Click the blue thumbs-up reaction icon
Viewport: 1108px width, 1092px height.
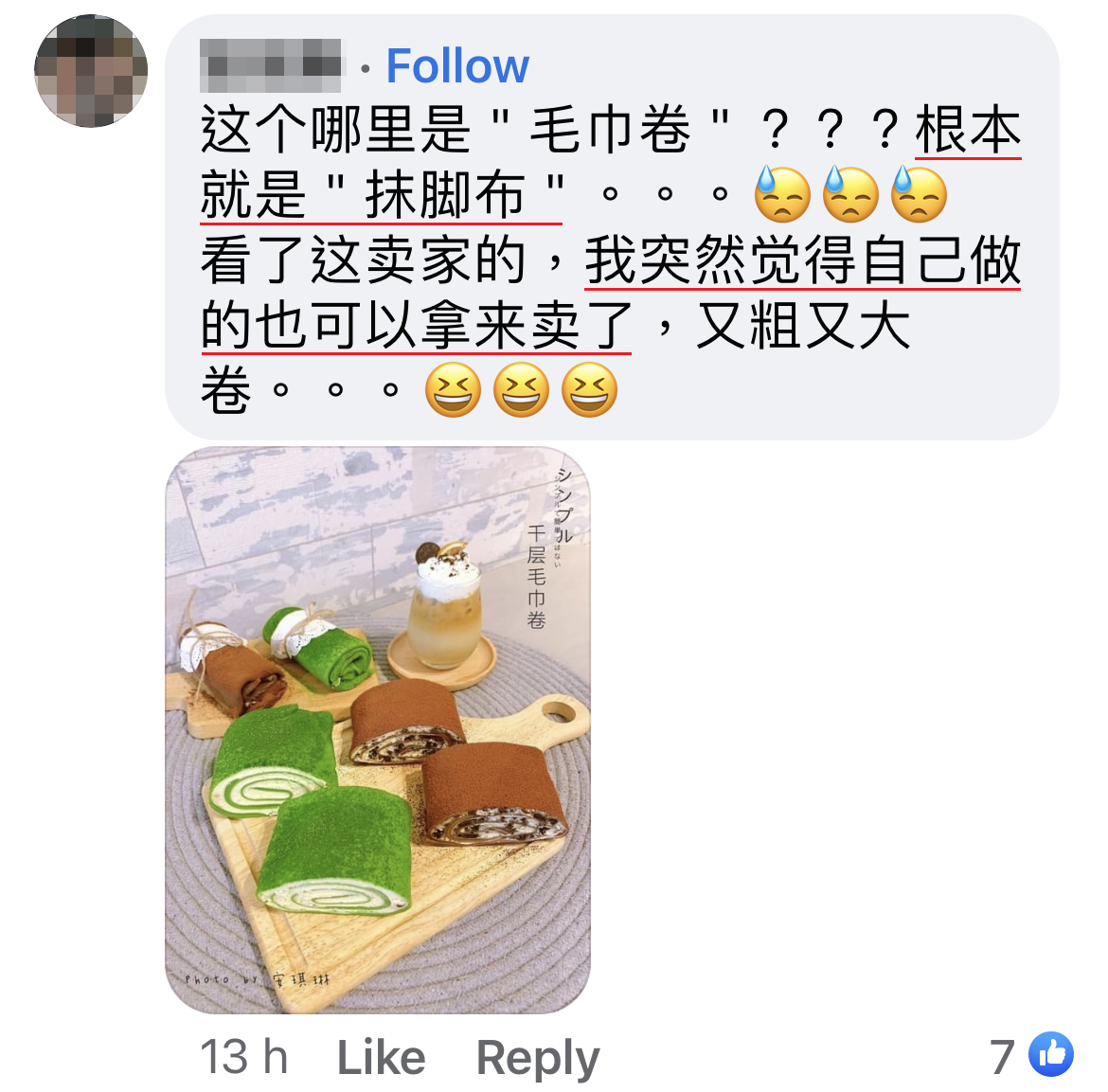click(x=1051, y=1054)
